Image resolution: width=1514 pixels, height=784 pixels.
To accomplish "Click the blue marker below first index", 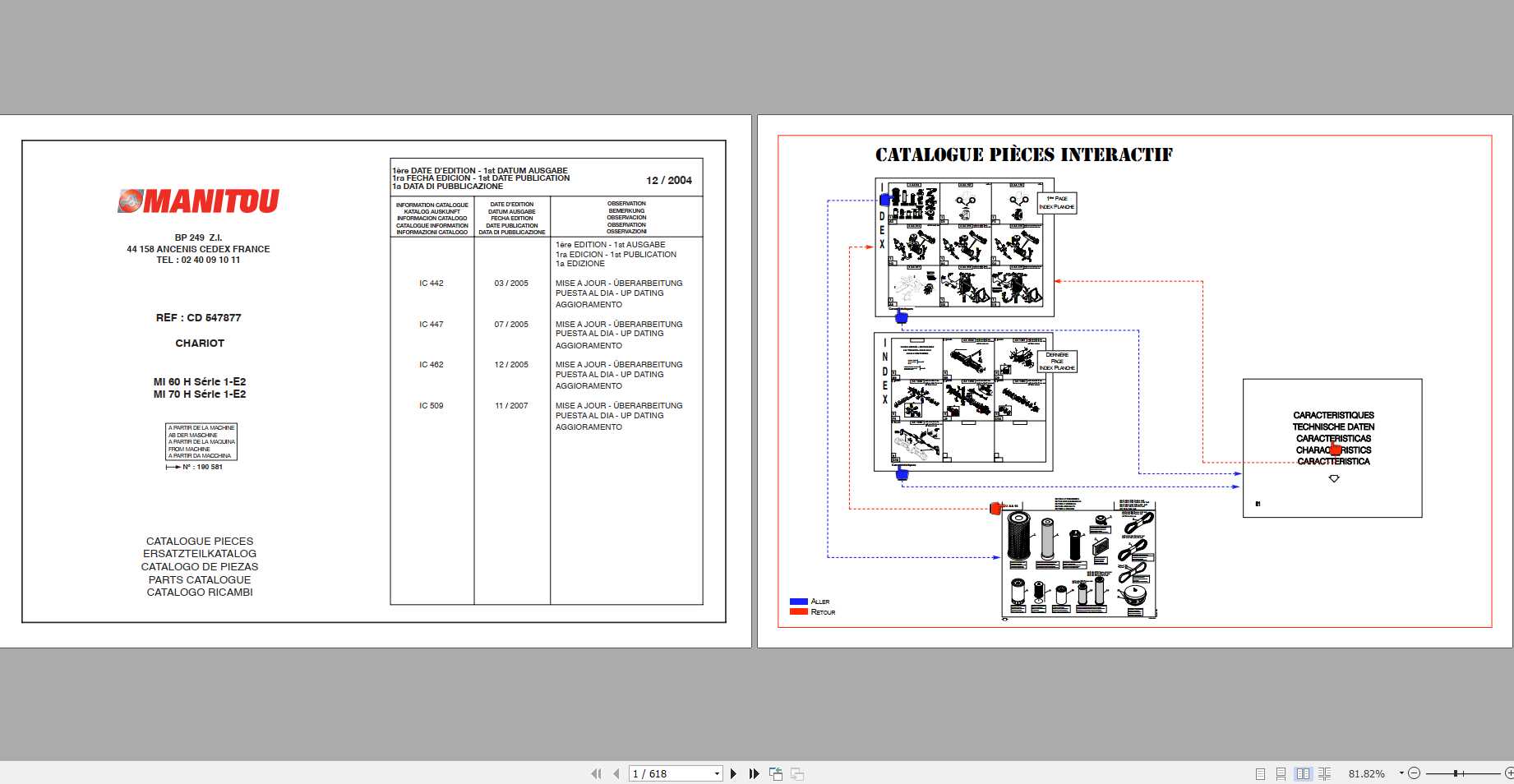I will point(901,317).
